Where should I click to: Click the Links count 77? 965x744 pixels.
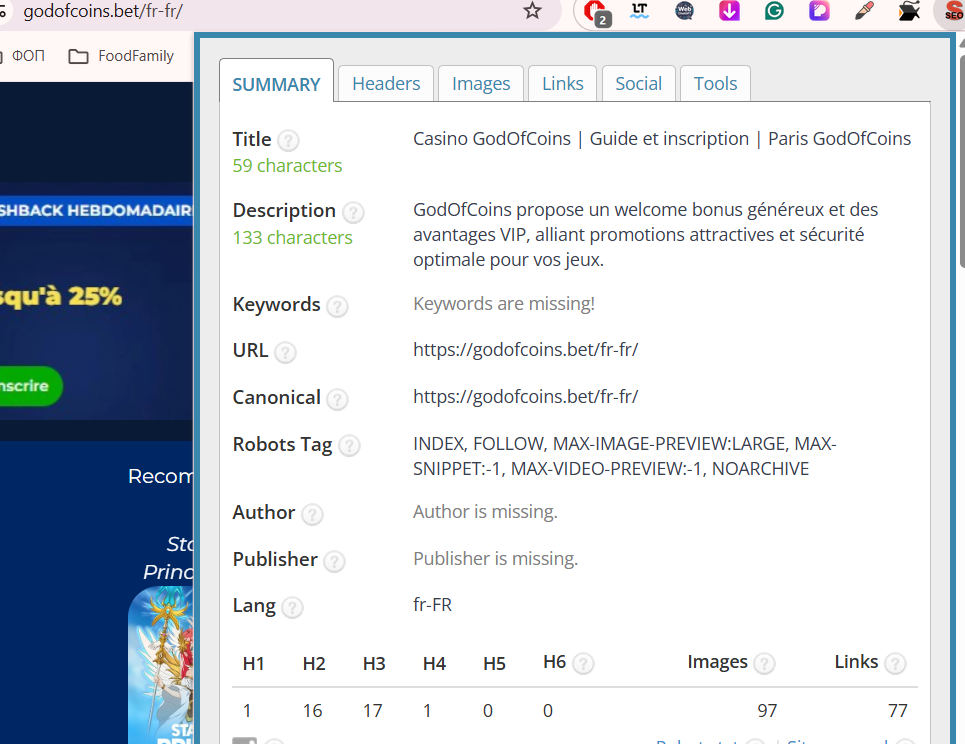[x=897, y=711]
